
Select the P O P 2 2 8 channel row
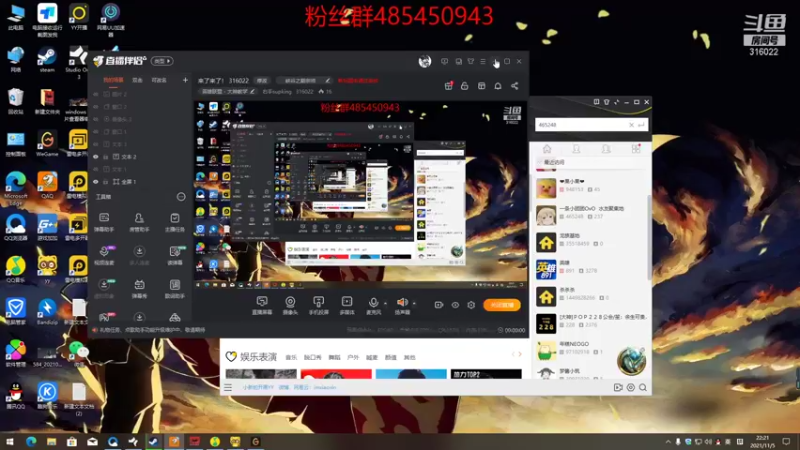tap(592, 323)
